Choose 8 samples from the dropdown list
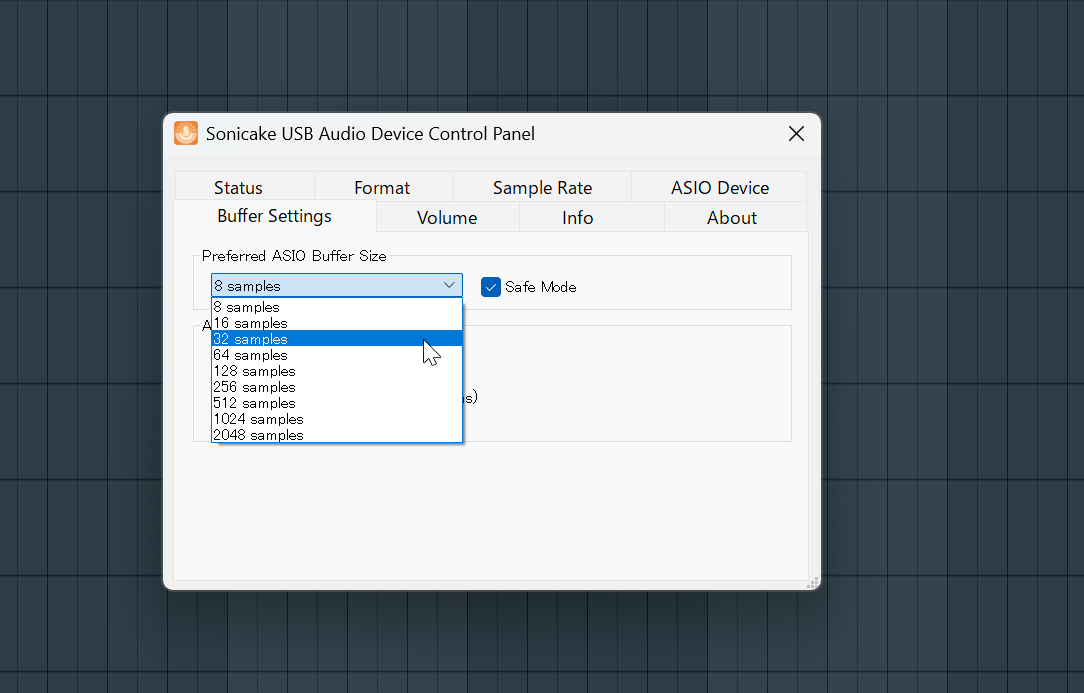The height and width of the screenshot is (693, 1084). click(337, 307)
